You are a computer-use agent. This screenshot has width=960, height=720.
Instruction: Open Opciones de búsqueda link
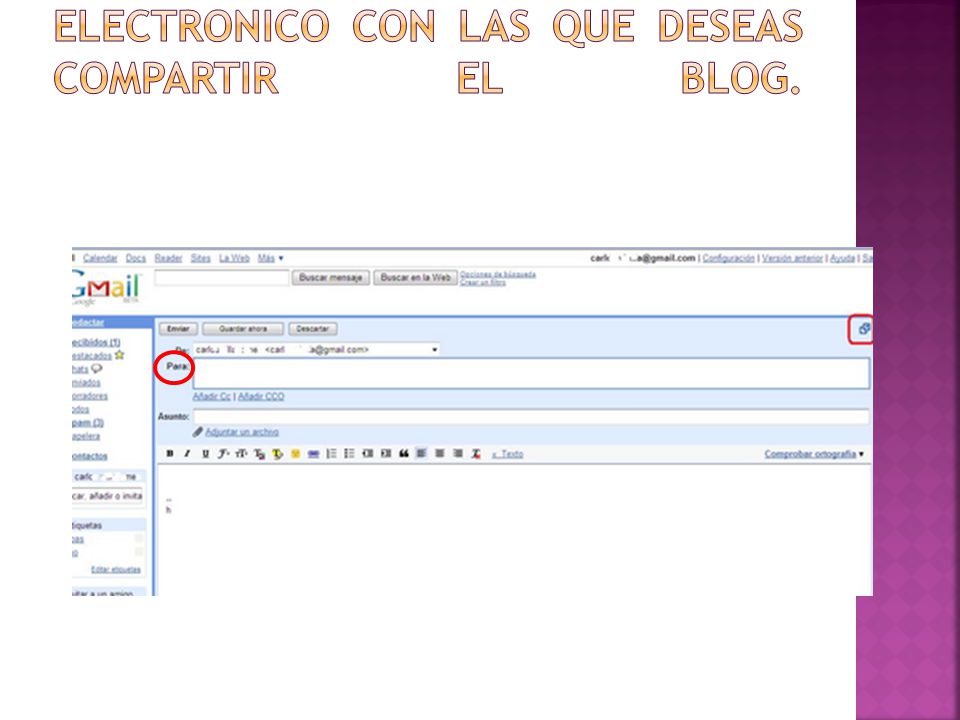point(498,274)
